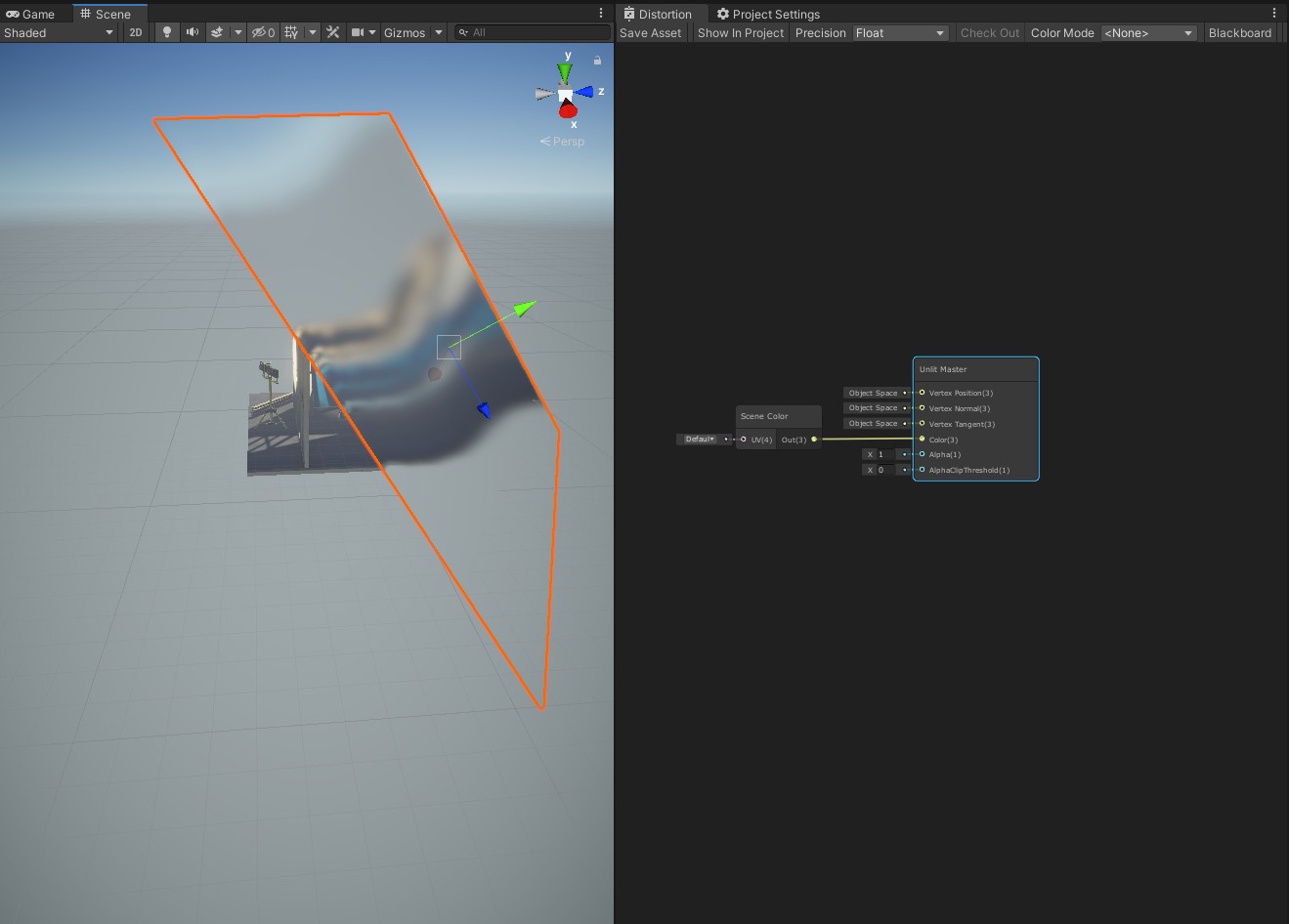Screen dimensions: 1289x924
Task: Open the Gizmos dropdown menu
Action: pyautogui.click(x=410, y=32)
